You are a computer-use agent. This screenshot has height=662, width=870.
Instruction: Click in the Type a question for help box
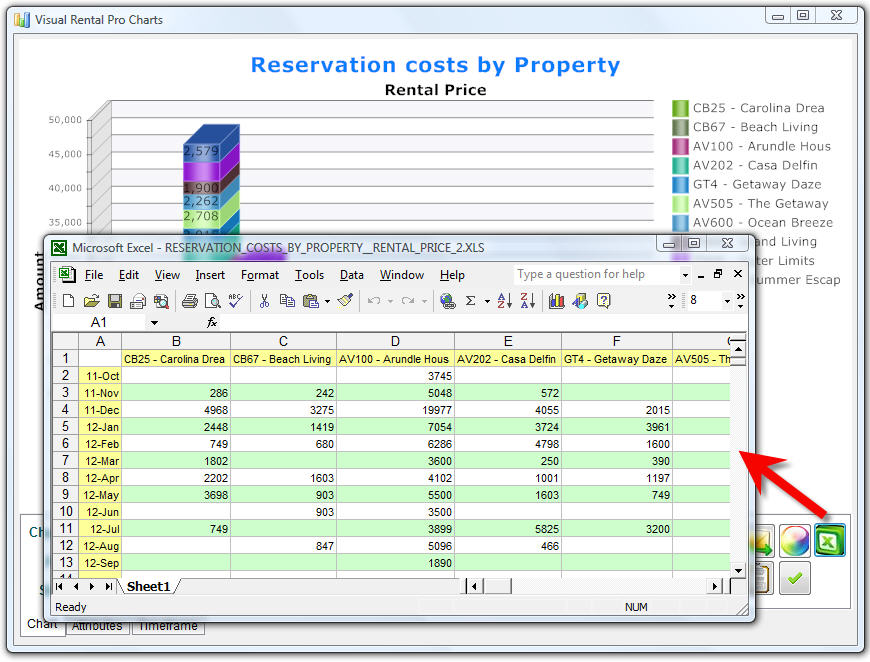(x=596, y=274)
